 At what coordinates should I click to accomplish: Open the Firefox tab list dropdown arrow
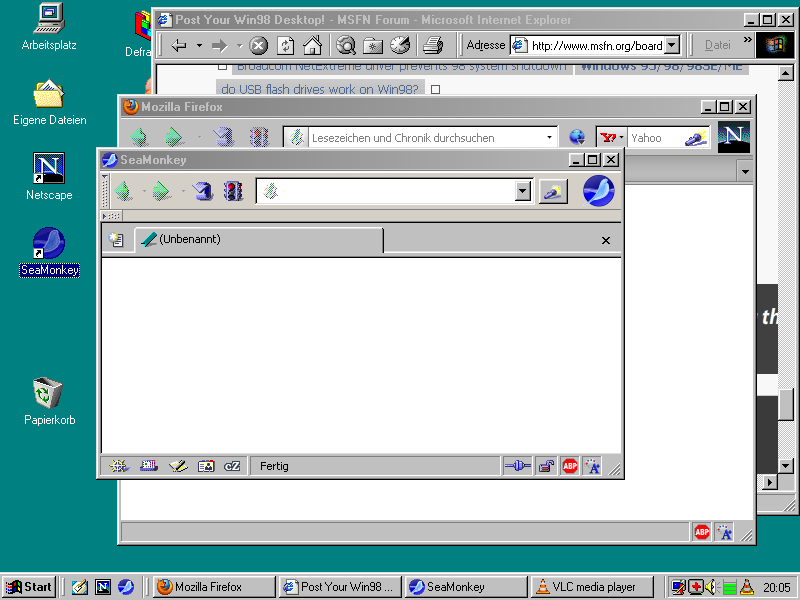(x=745, y=171)
